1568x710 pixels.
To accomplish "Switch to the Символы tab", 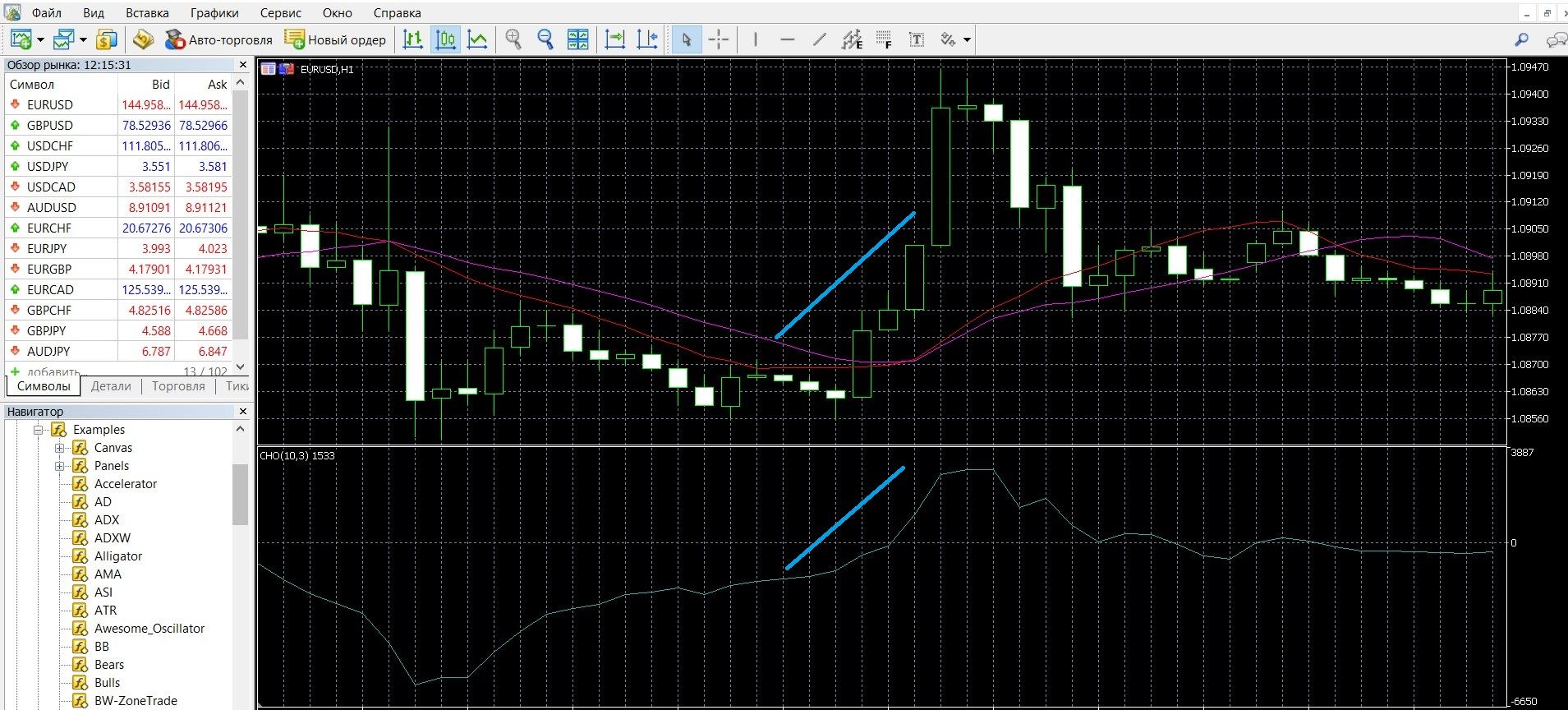I will point(44,385).
